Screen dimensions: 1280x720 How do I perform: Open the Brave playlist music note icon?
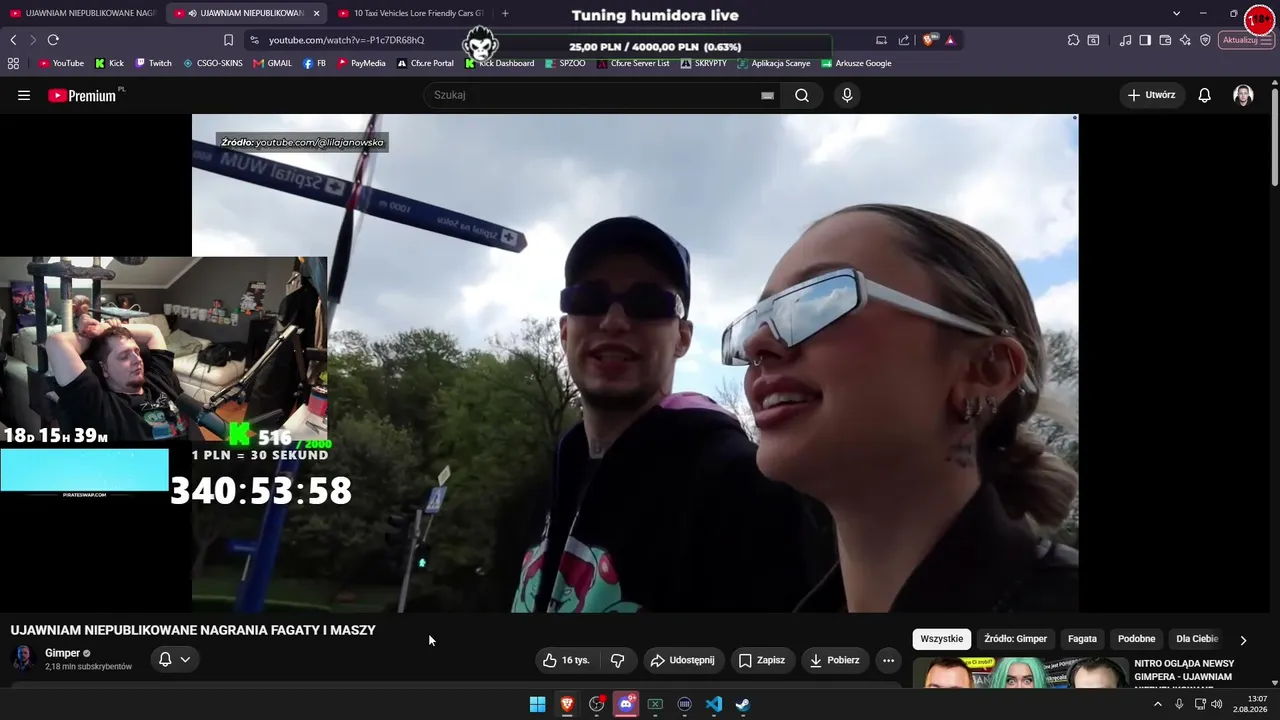click(1126, 40)
